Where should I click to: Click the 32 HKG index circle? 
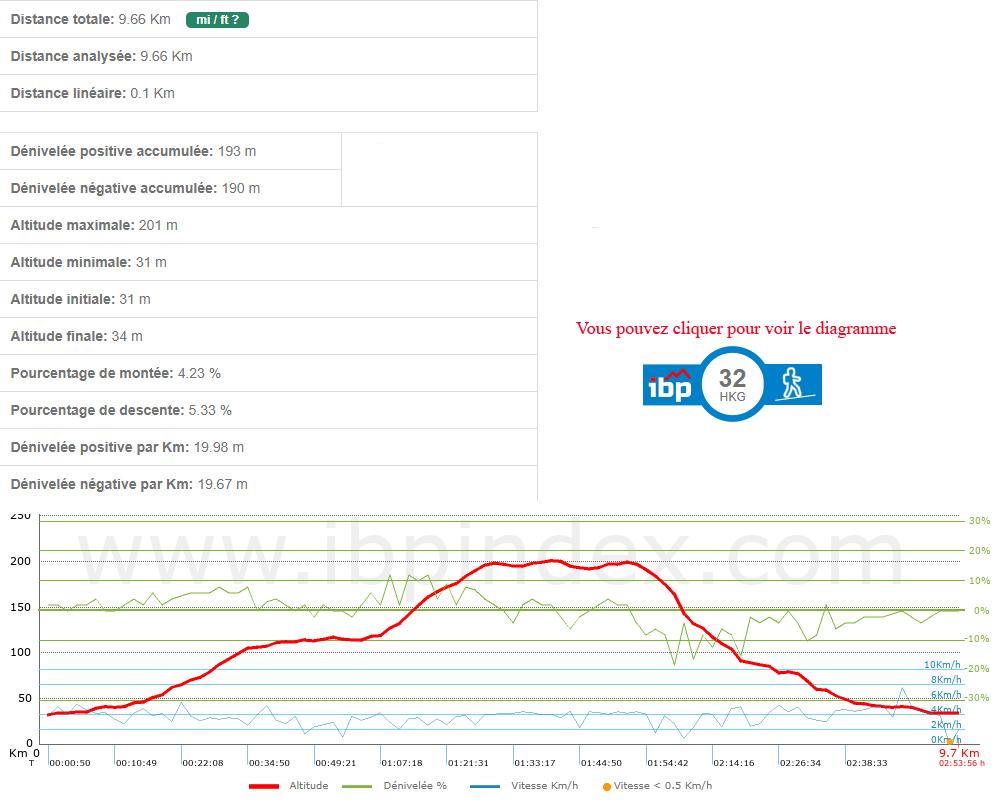point(732,383)
